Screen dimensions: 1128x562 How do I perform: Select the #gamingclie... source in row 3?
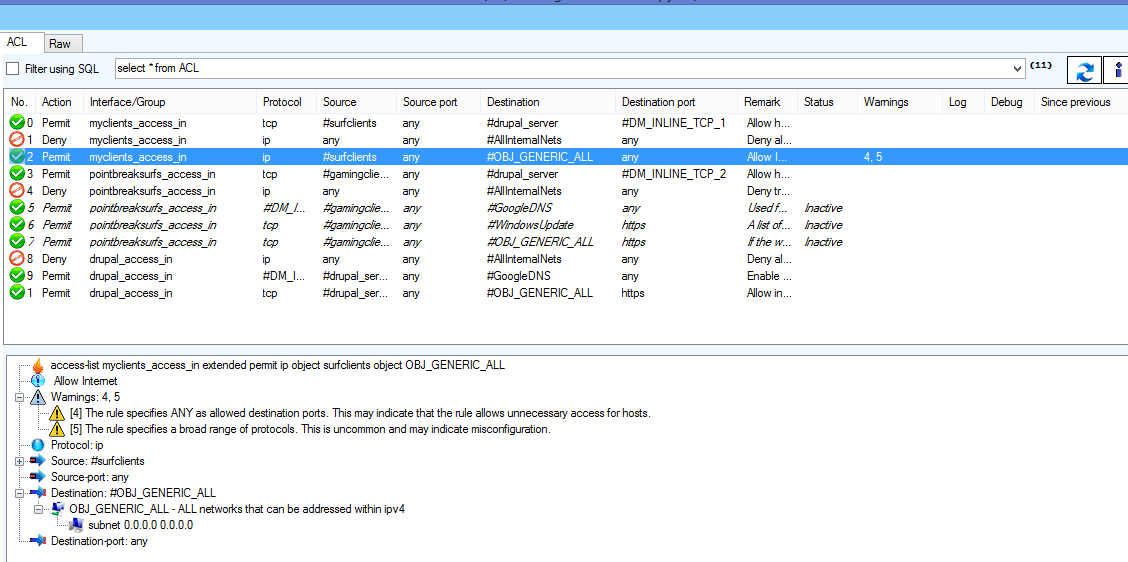tap(356, 173)
